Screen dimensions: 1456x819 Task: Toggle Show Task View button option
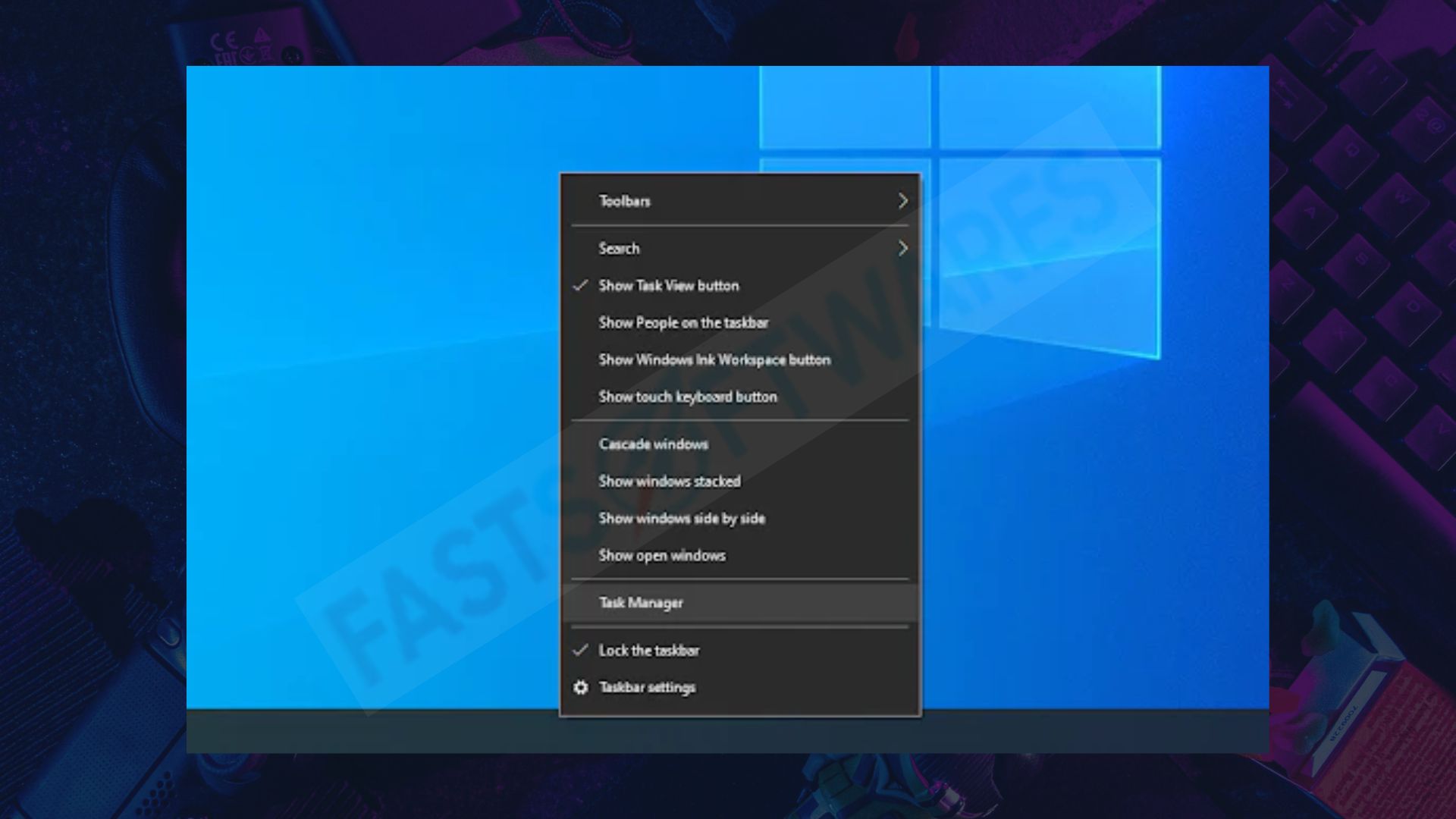click(x=740, y=286)
